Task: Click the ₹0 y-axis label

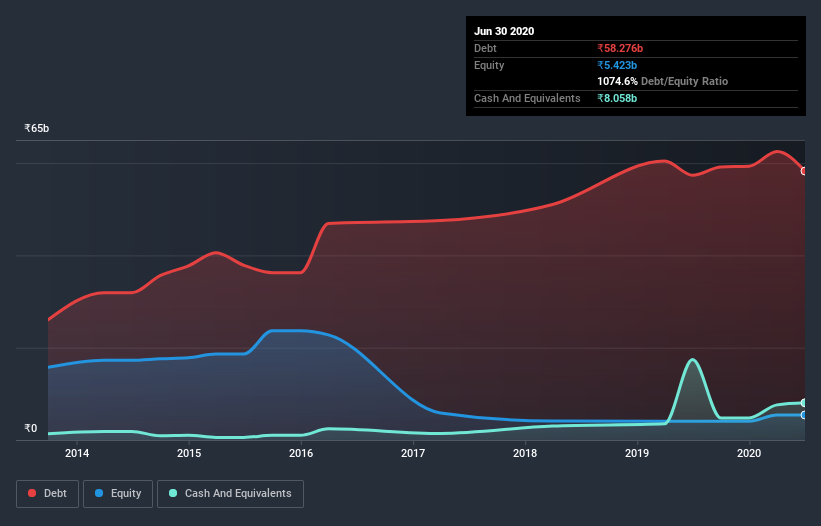Action: (x=31, y=428)
